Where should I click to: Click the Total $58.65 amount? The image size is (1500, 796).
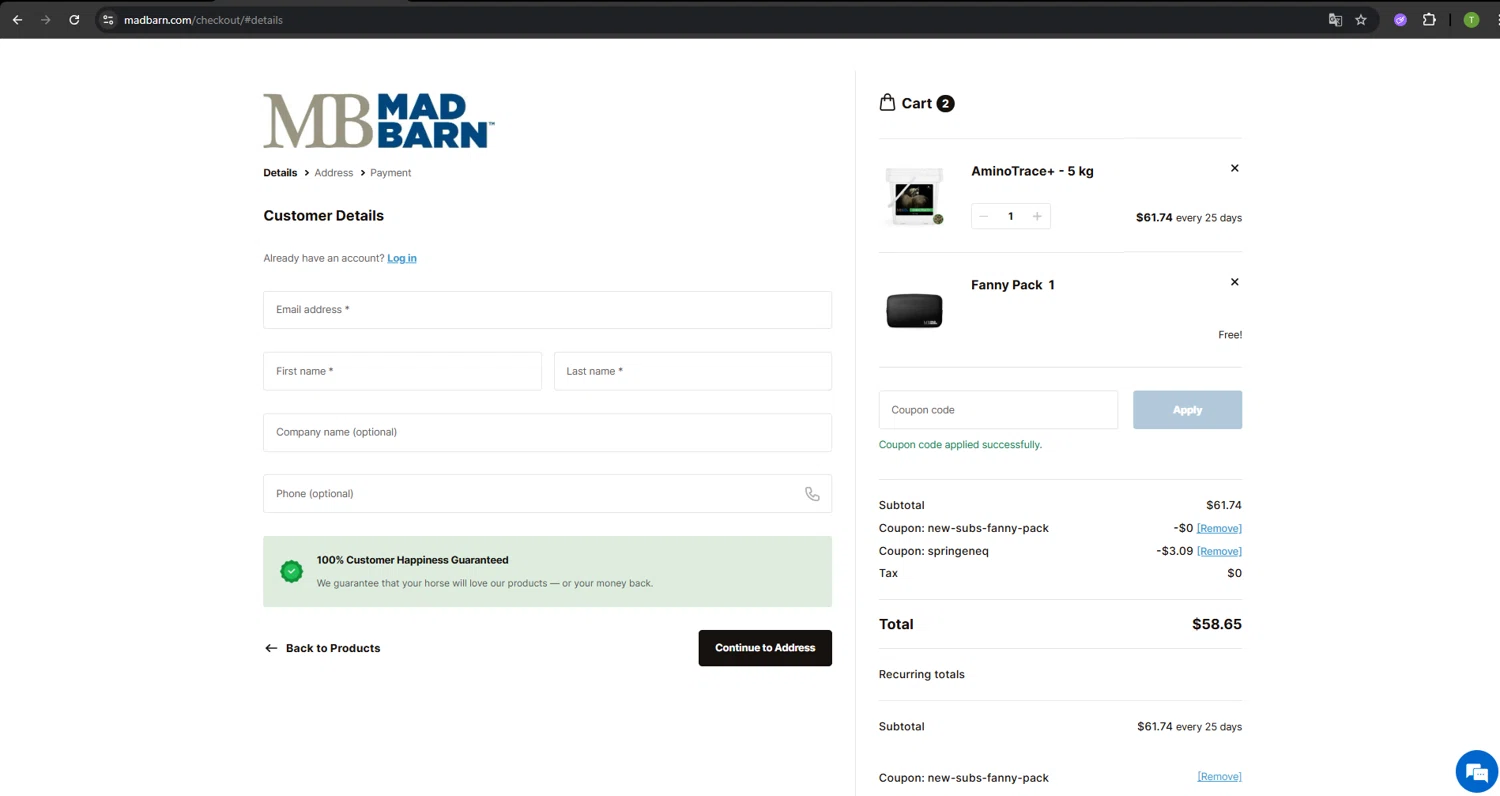click(x=1217, y=624)
